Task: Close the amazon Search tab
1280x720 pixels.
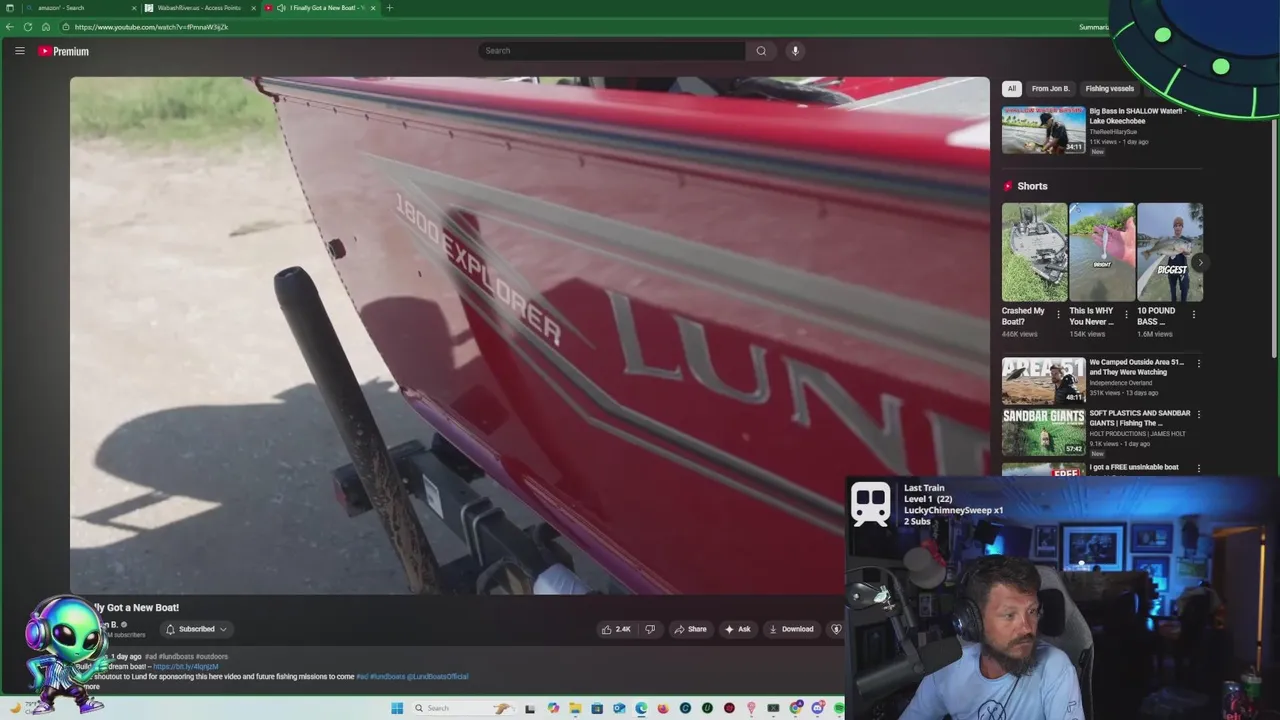Action: coord(134,8)
